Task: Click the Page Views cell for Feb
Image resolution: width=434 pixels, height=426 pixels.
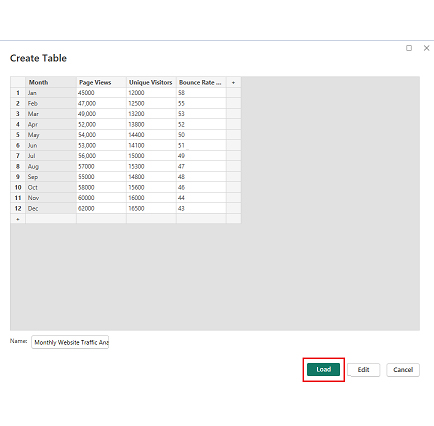Action: pos(101,103)
